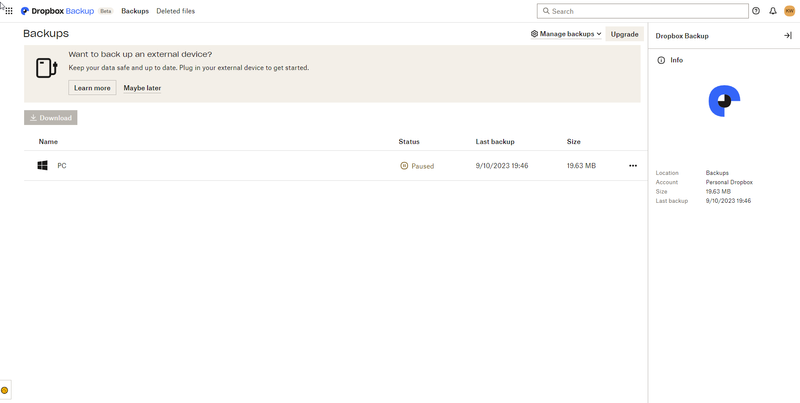Open the notifications bell icon
Screen dimensions: 800x403
point(773,11)
